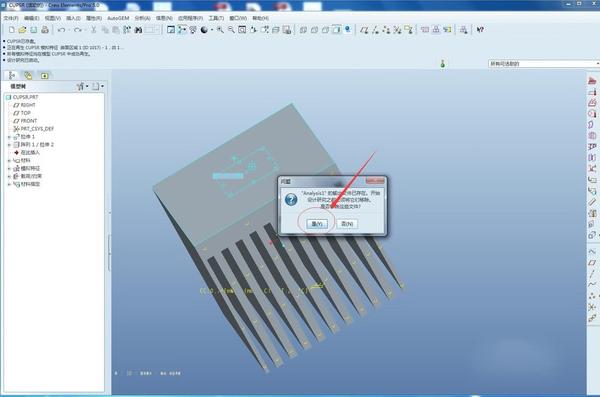Viewport: 600px width, 397px height.
Task: Toggle datum axes display
Action: coord(375,29)
